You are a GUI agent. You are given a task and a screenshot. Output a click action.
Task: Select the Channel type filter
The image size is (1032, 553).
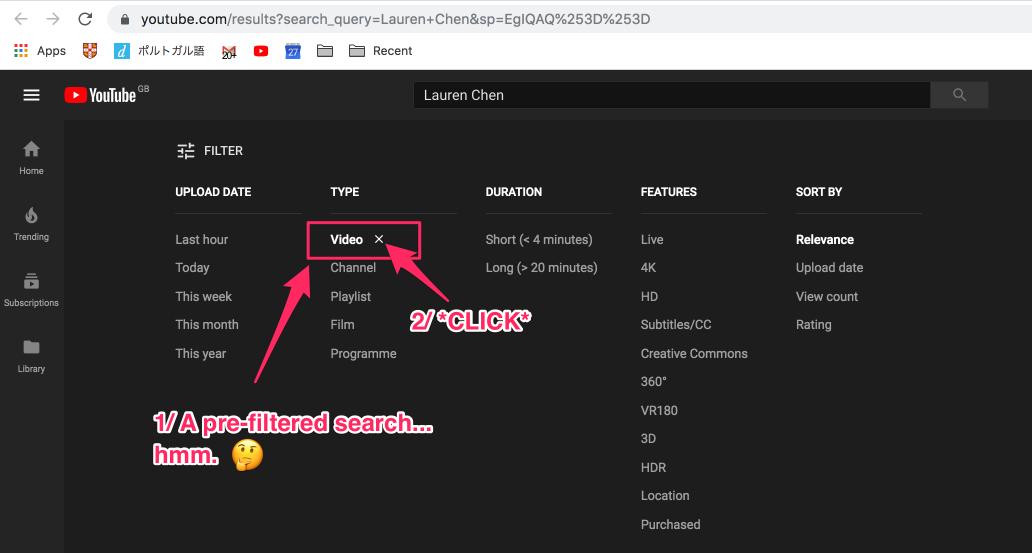pyautogui.click(x=353, y=268)
